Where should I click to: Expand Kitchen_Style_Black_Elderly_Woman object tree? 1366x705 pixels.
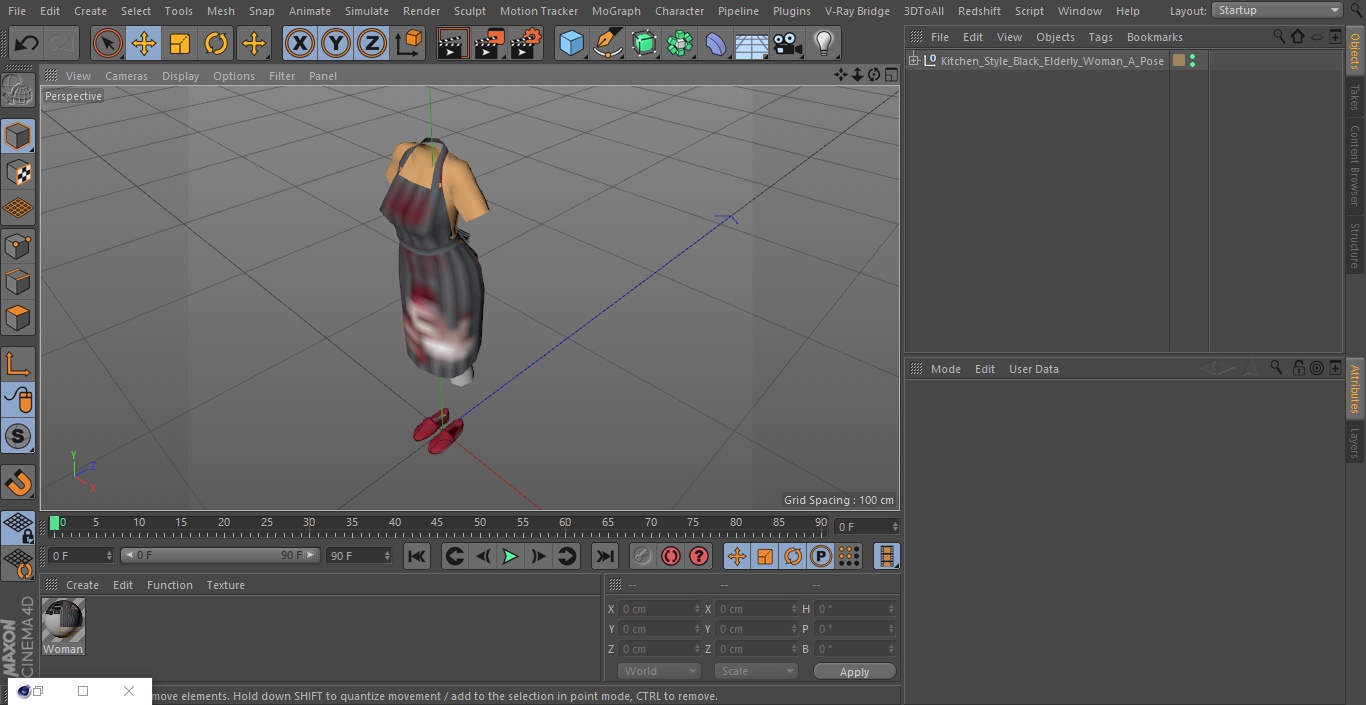coord(913,61)
